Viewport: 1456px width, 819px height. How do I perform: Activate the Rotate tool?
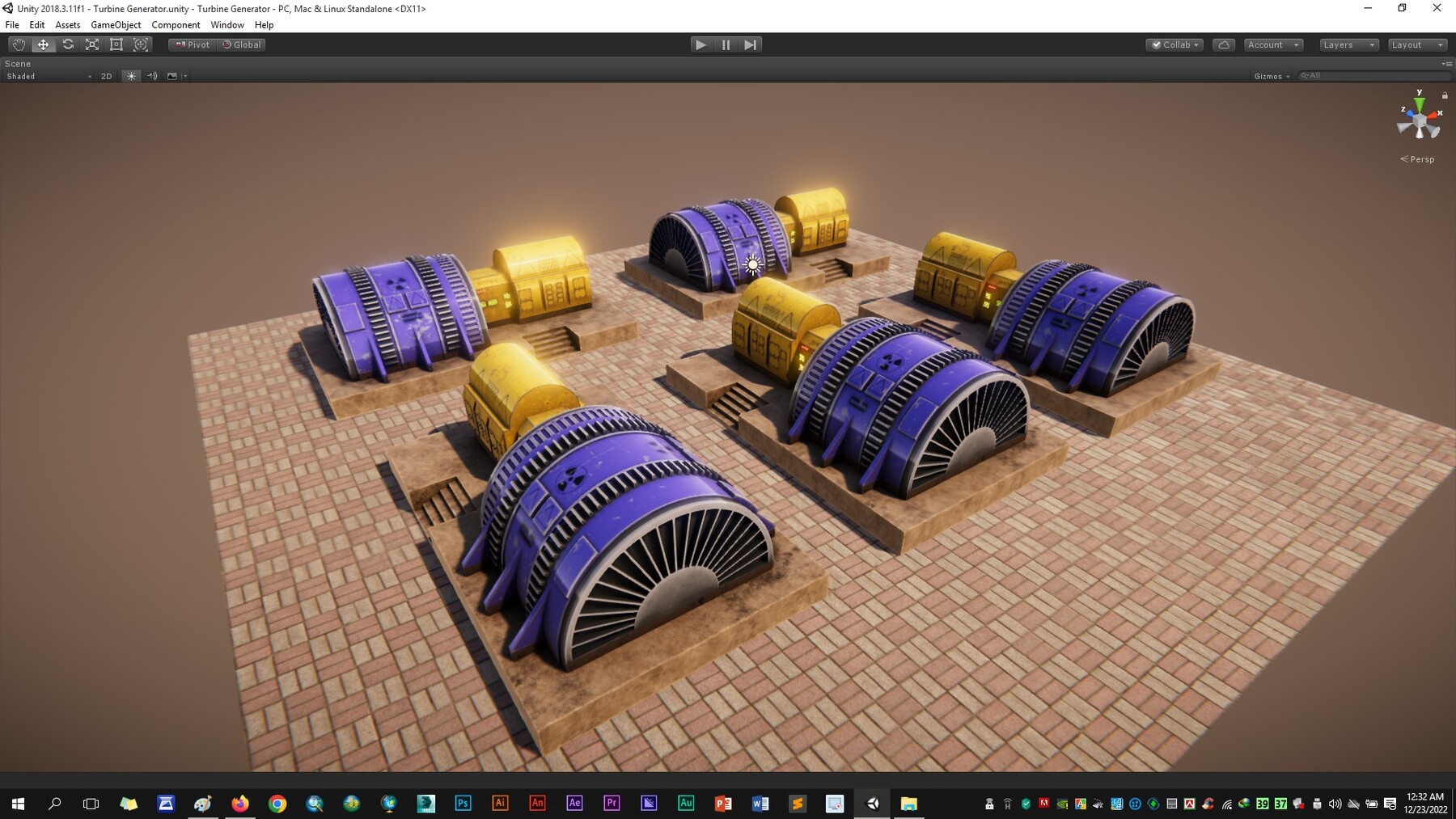(x=68, y=44)
